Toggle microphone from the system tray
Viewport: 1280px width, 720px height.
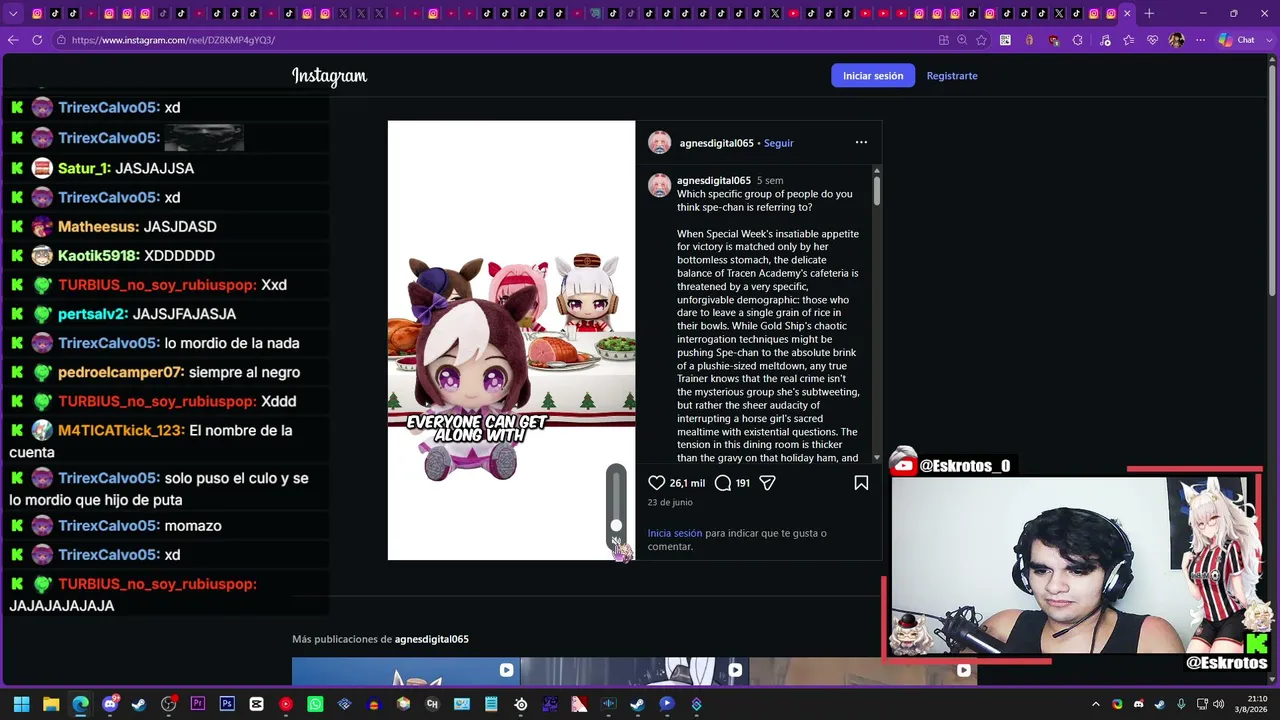pos(1181,704)
